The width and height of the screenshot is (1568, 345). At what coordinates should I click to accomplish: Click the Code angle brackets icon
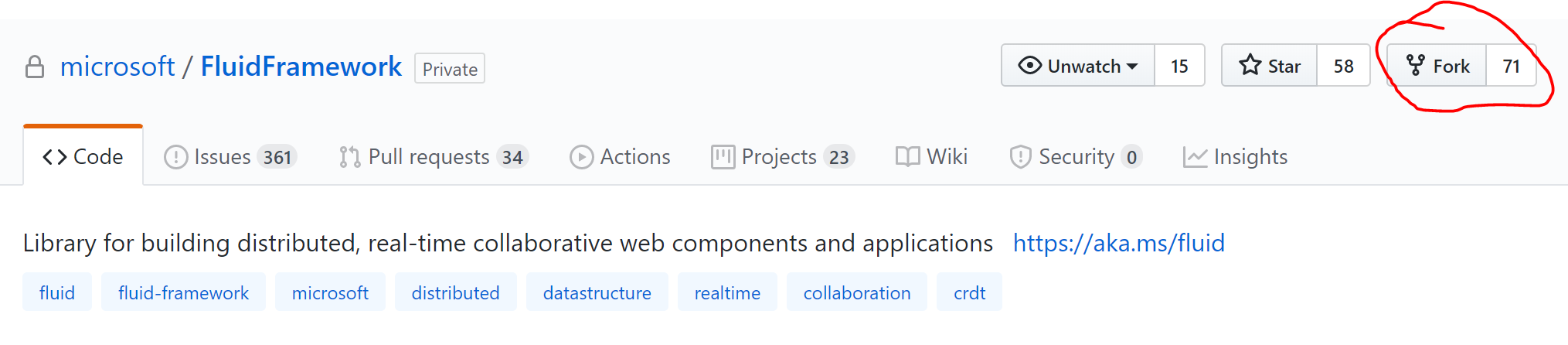pos(54,157)
